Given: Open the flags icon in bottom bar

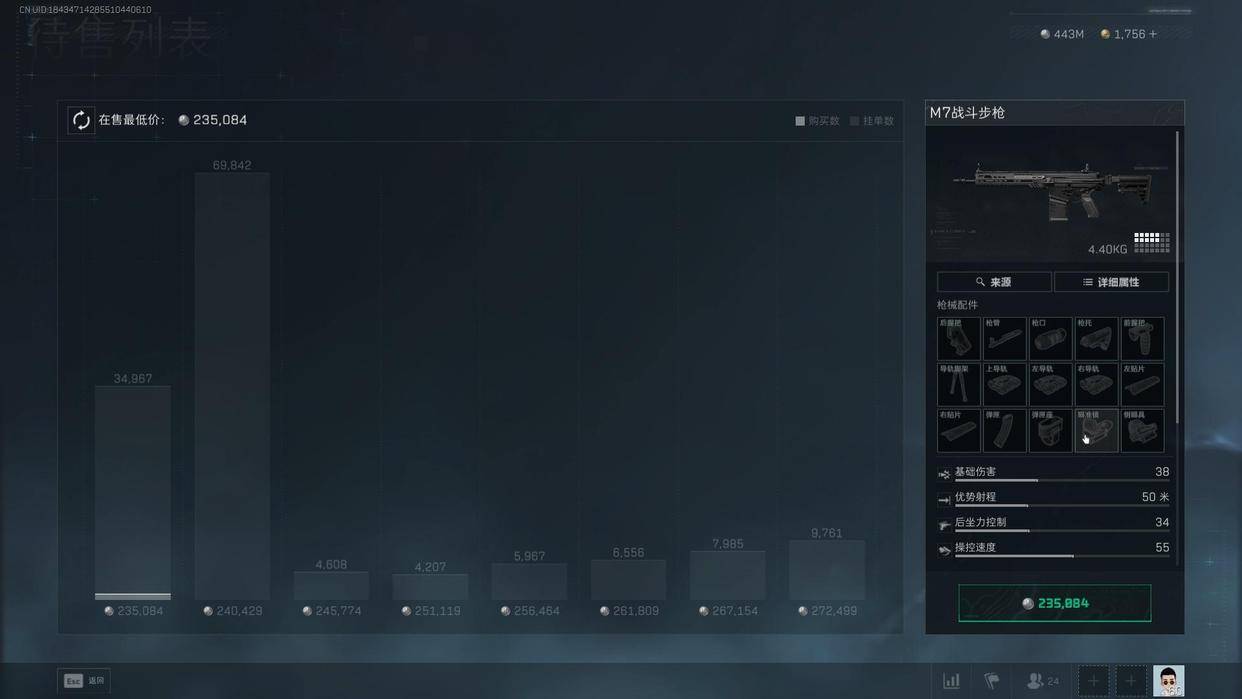Looking at the screenshot, I should tap(992, 681).
